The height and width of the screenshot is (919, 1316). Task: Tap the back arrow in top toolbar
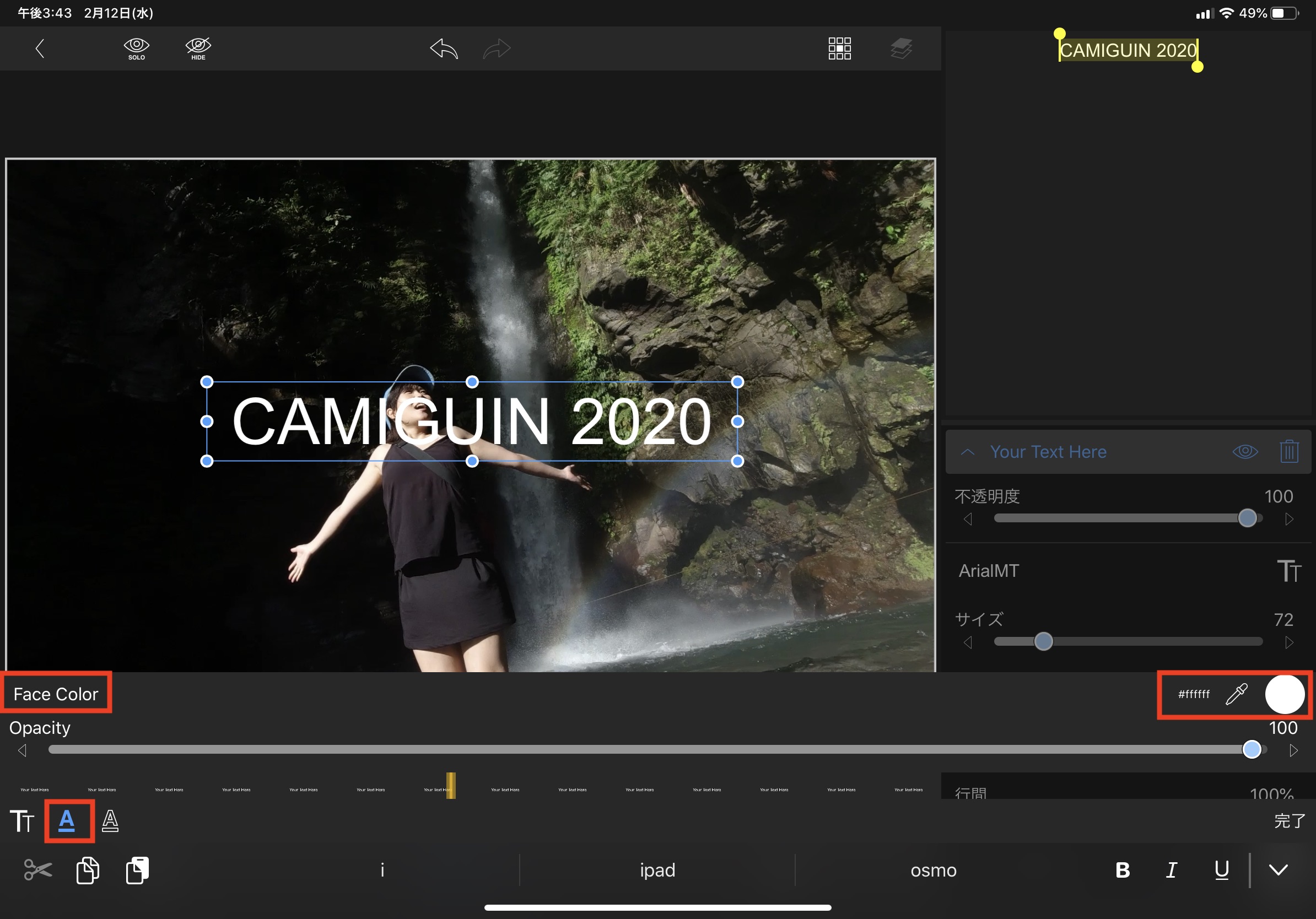tap(40, 48)
